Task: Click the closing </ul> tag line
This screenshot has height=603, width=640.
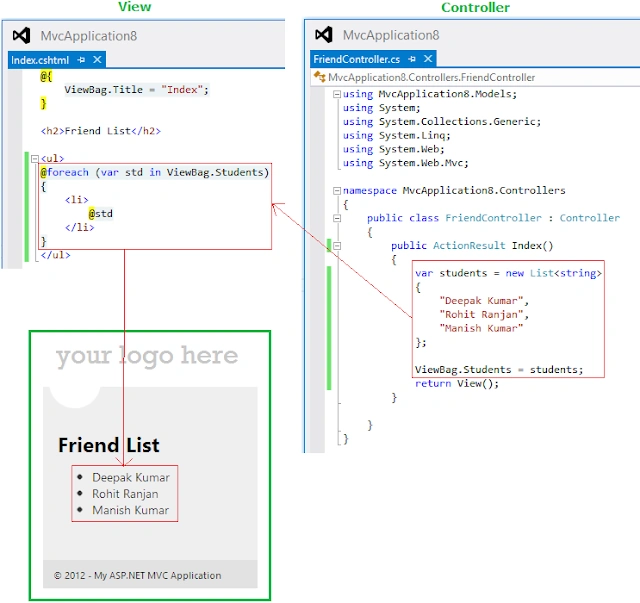Action: [56, 255]
